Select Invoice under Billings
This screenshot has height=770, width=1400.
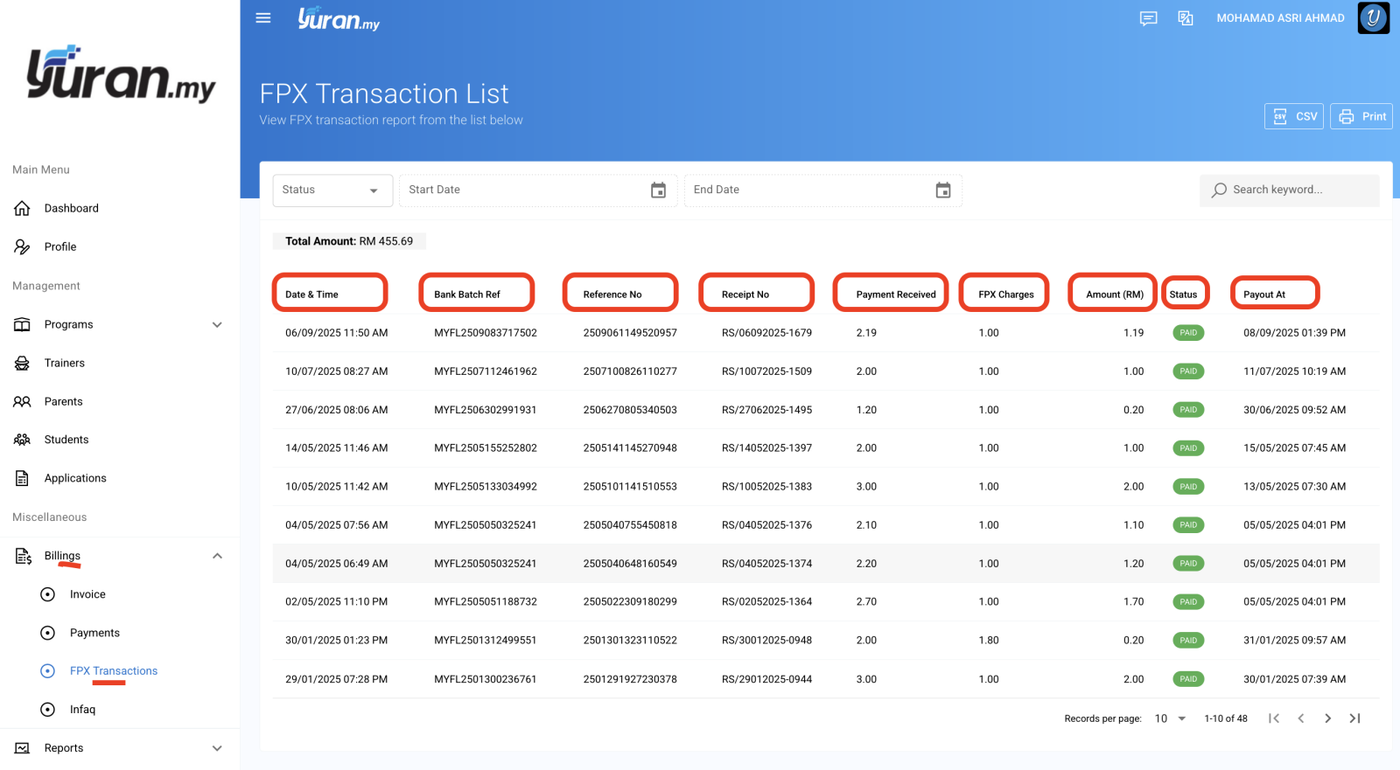pyautogui.click(x=87, y=594)
